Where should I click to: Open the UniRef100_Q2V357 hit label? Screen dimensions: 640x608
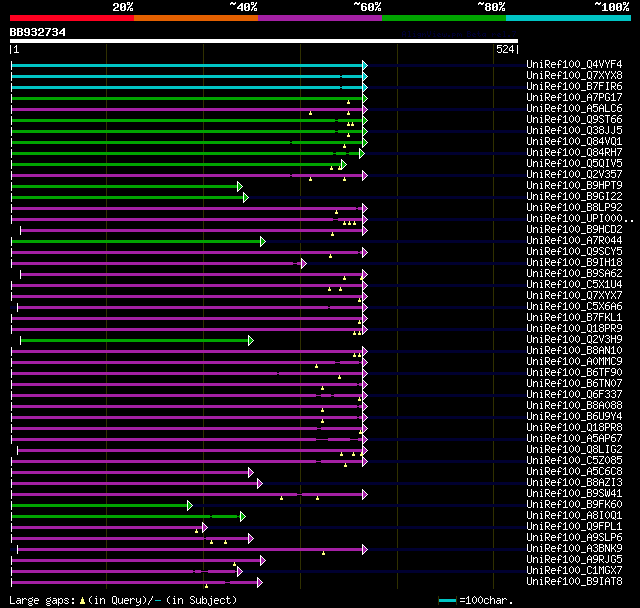click(x=574, y=175)
